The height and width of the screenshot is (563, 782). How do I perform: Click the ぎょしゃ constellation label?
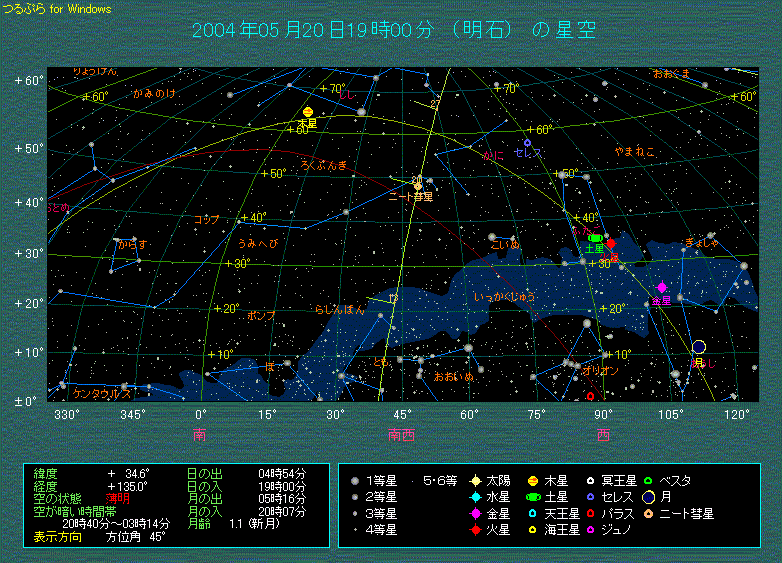(702, 243)
